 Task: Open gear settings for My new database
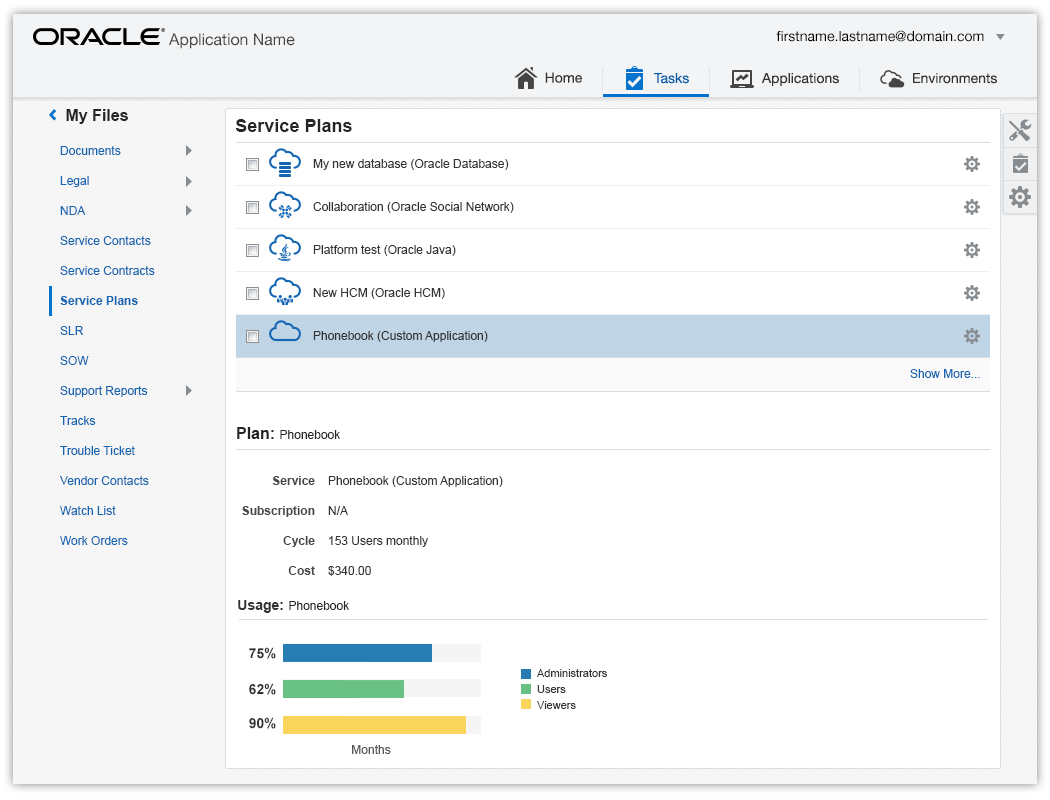pos(972,164)
